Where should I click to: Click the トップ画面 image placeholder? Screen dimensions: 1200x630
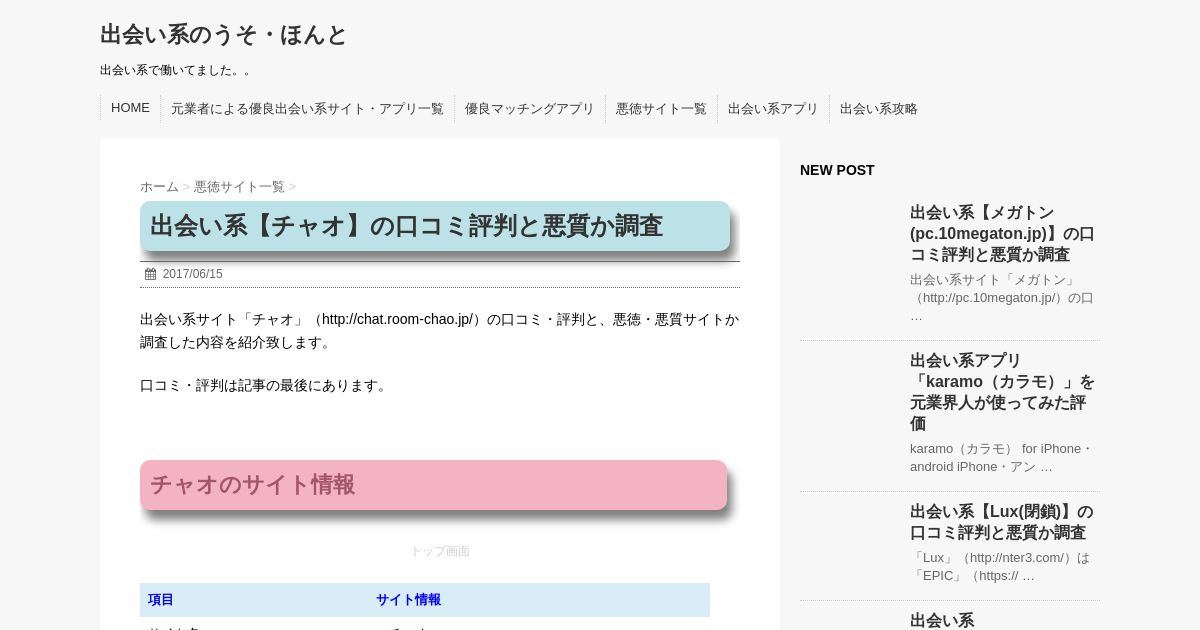click(439, 551)
